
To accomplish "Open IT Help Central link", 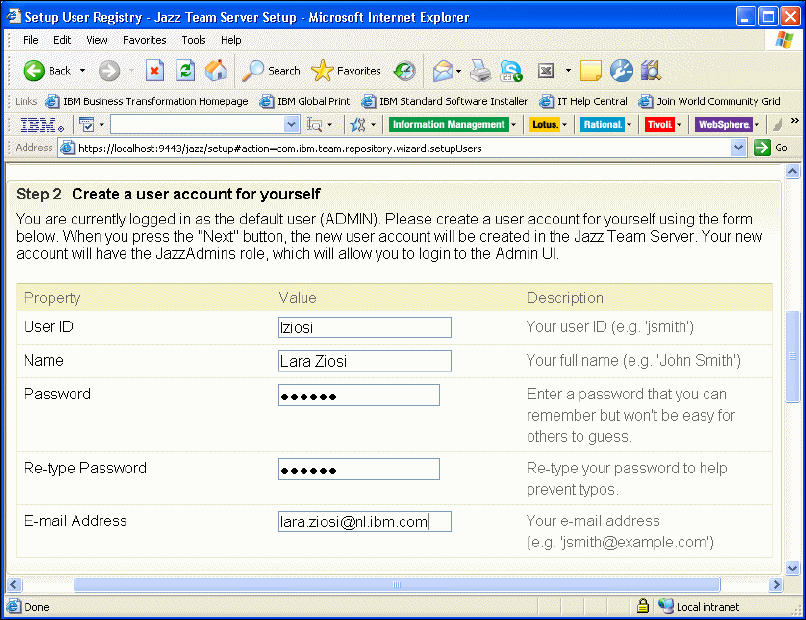I will pyautogui.click(x=583, y=101).
